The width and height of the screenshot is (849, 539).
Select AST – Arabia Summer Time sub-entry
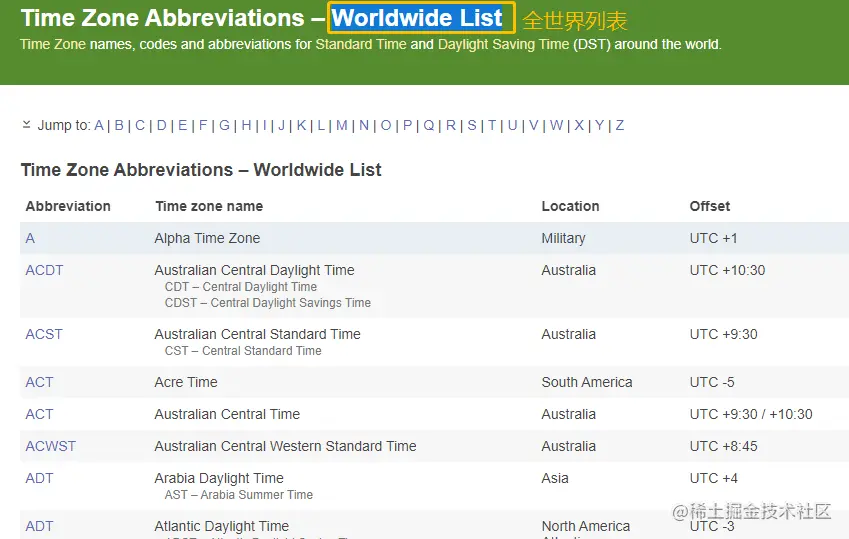[x=239, y=495]
